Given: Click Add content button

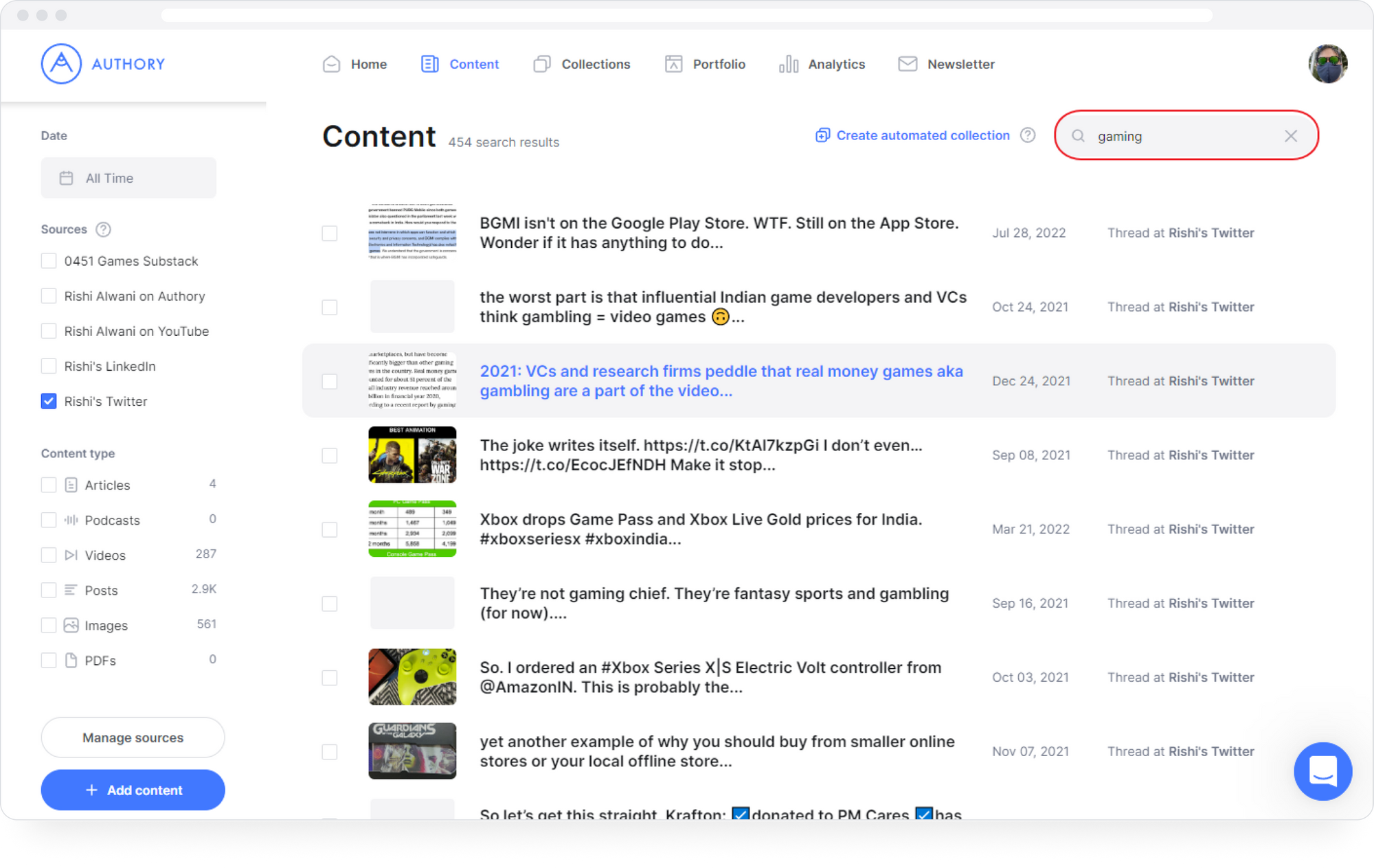Looking at the screenshot, I should [133, 790].
